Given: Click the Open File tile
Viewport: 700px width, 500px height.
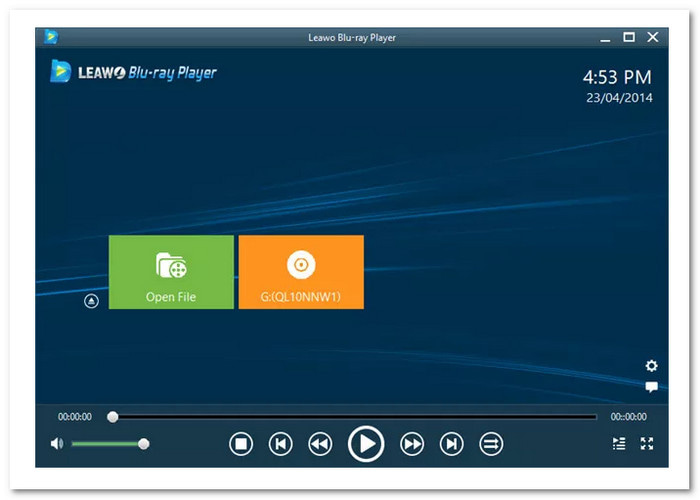Looking at the screenshot, I should (171, 272).
